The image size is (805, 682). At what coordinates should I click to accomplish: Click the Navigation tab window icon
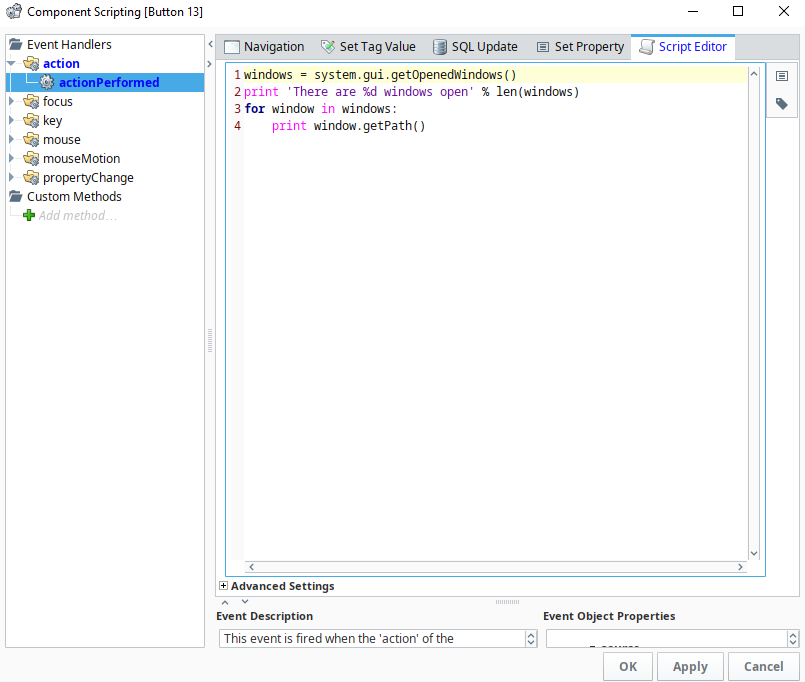(232, 47)
